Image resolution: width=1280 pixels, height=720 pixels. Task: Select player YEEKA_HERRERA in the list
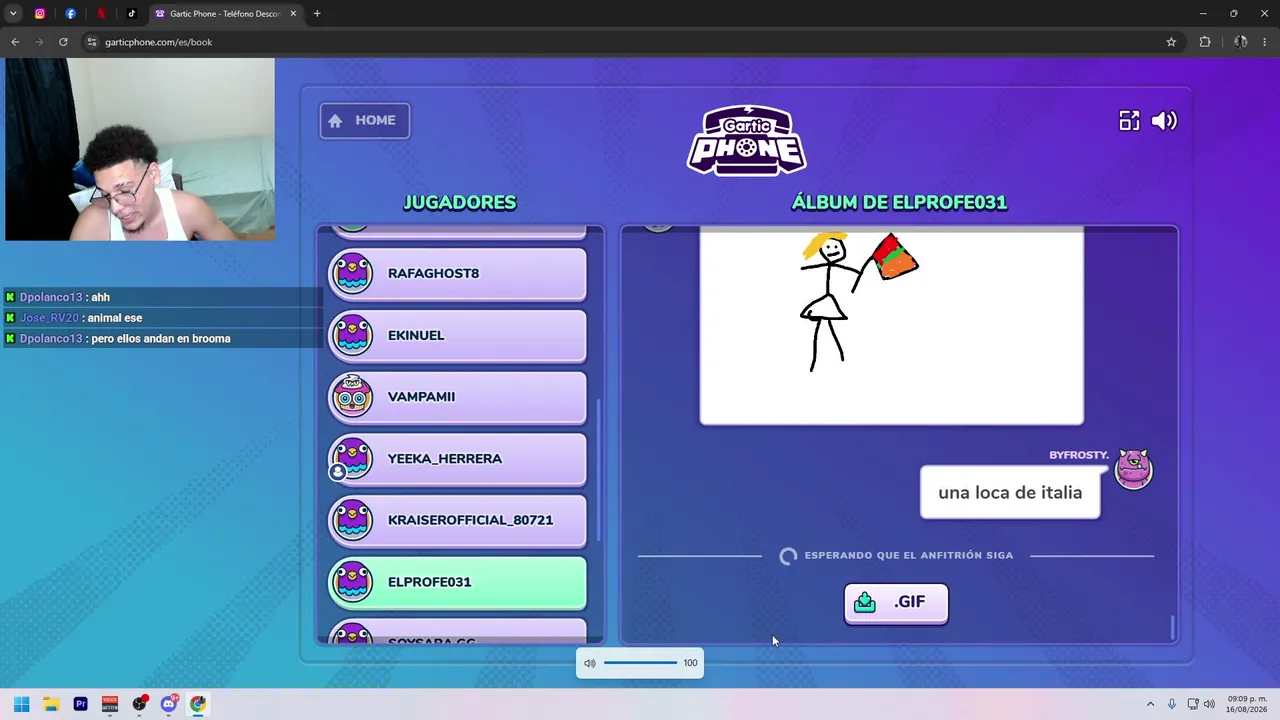457,459
